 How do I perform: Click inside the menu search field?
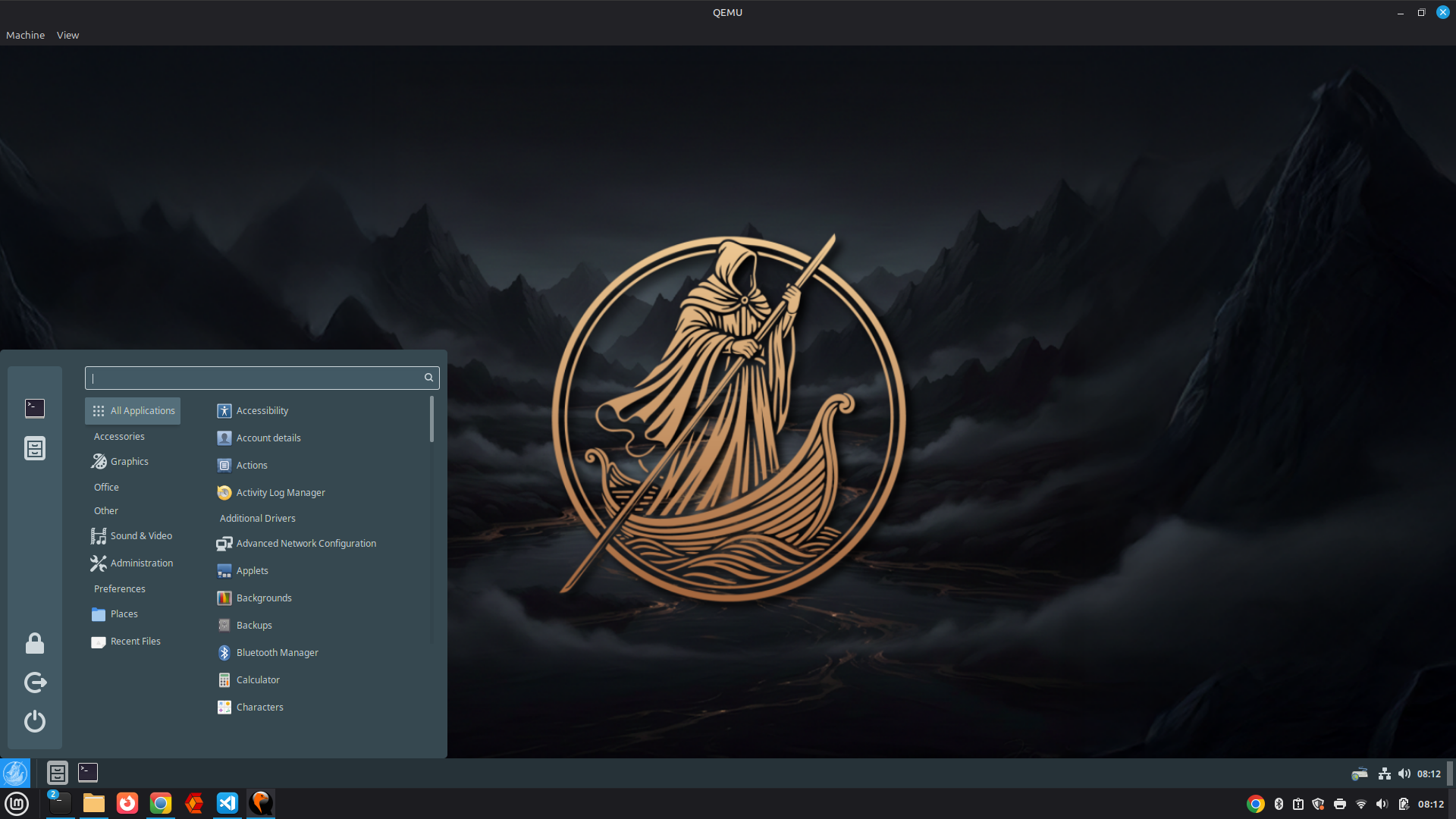point(258,378)
